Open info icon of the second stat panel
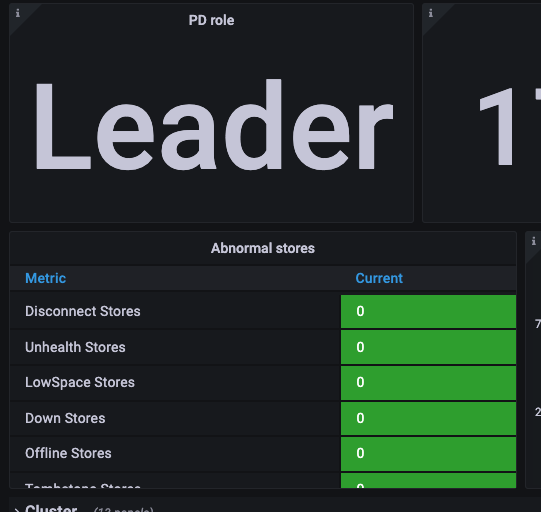The height and width of the screenshot is (512, 541). [431, 13]
